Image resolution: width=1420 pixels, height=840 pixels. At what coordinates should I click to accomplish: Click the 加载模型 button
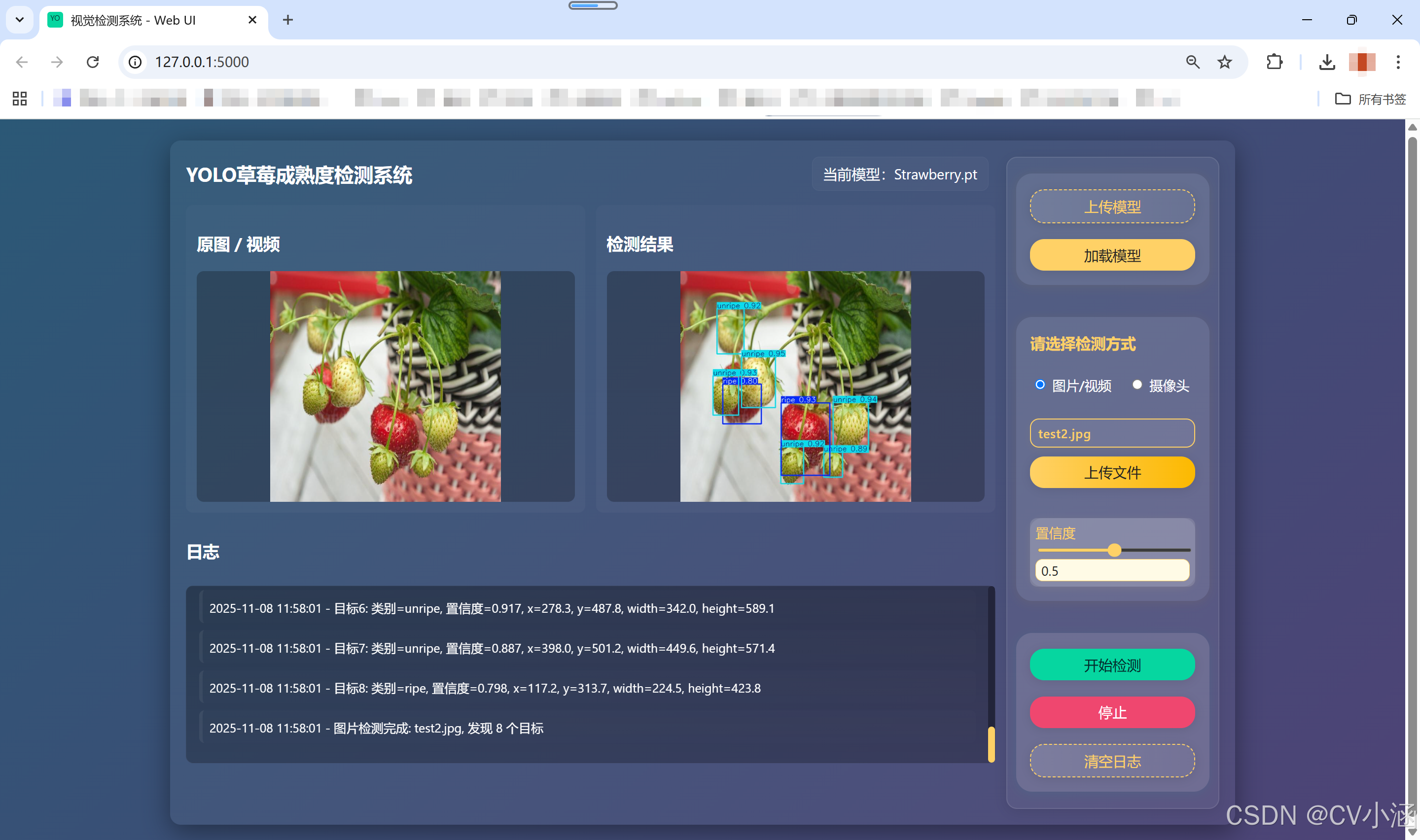tap(1111, 255)
